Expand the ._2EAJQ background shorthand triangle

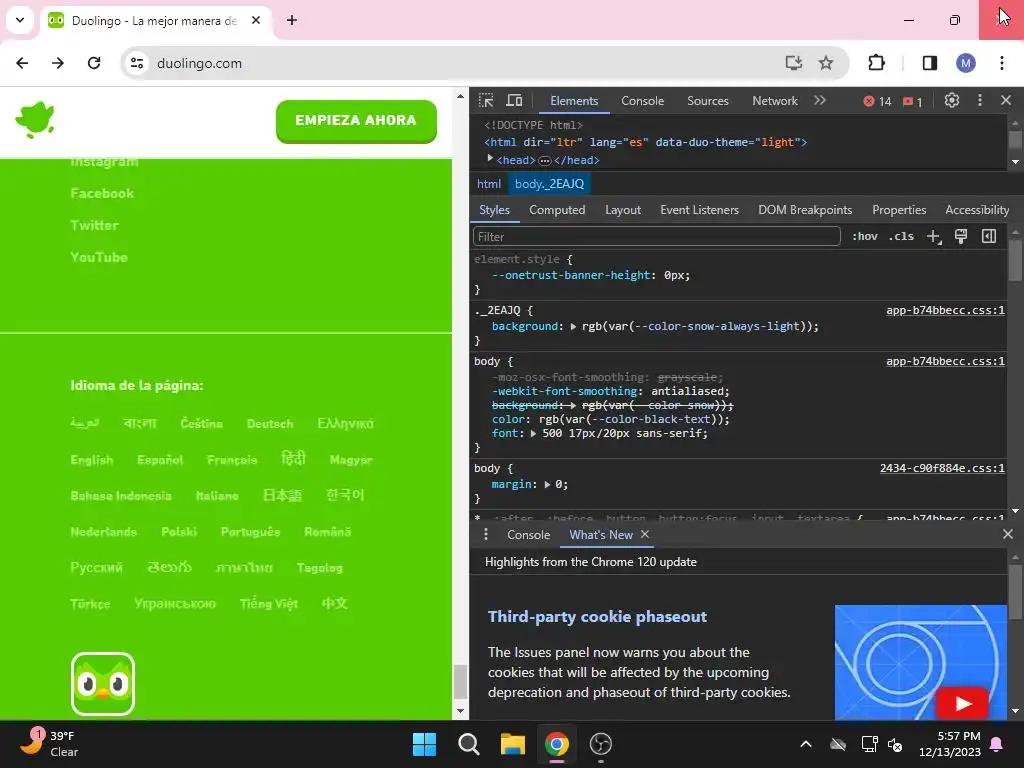tap(573, 327)
